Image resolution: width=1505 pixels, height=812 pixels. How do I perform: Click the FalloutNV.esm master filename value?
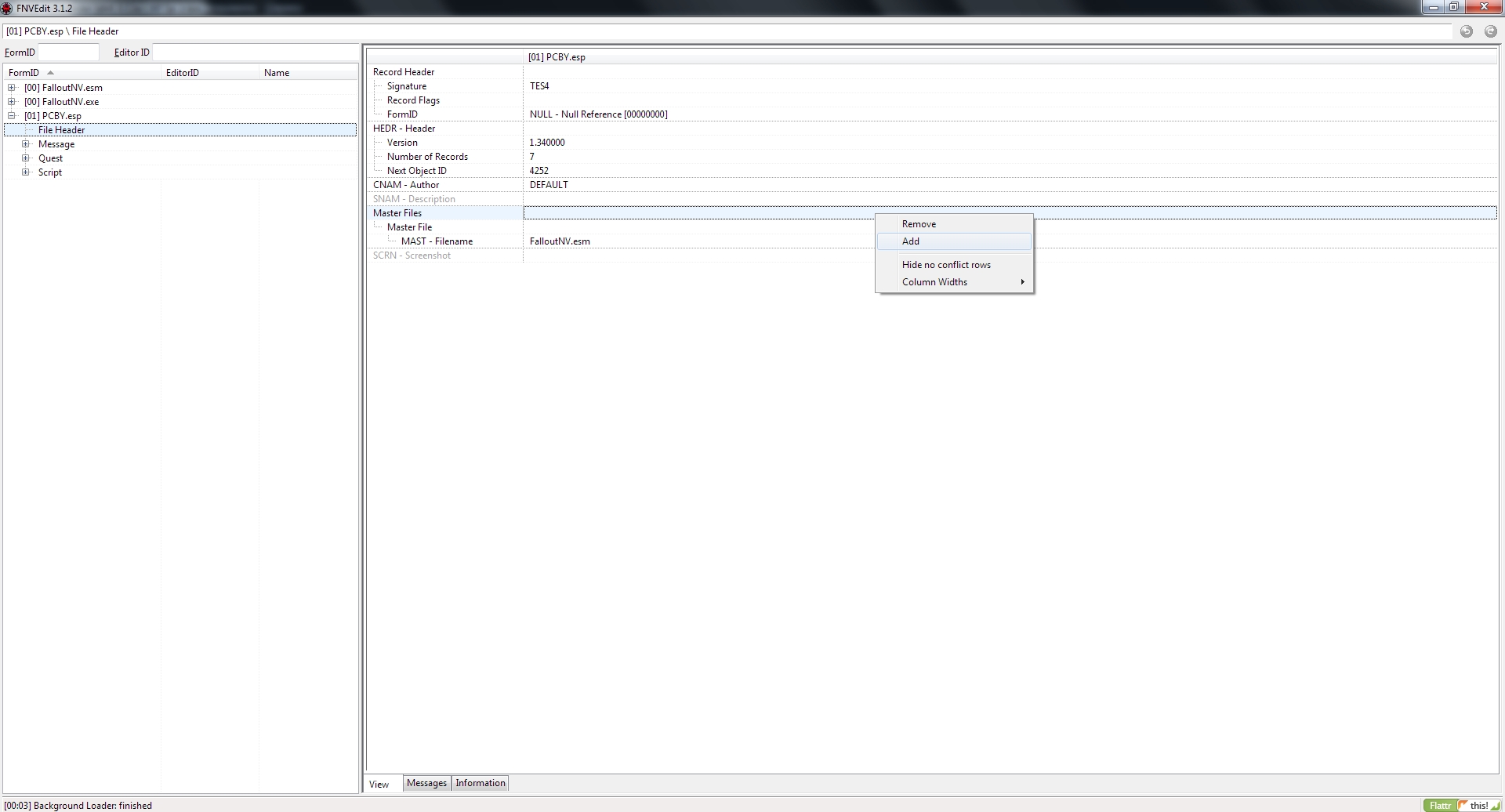[560, 241]
